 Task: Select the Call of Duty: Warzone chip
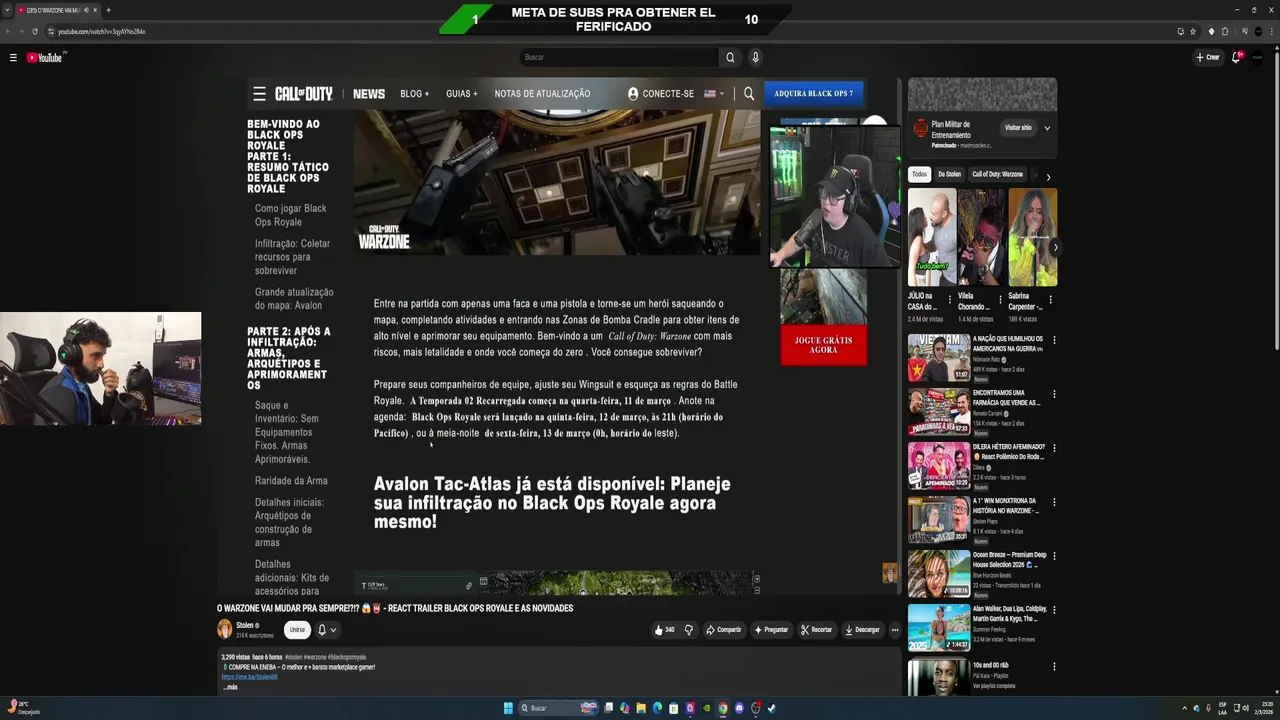[x=998, y=174]
